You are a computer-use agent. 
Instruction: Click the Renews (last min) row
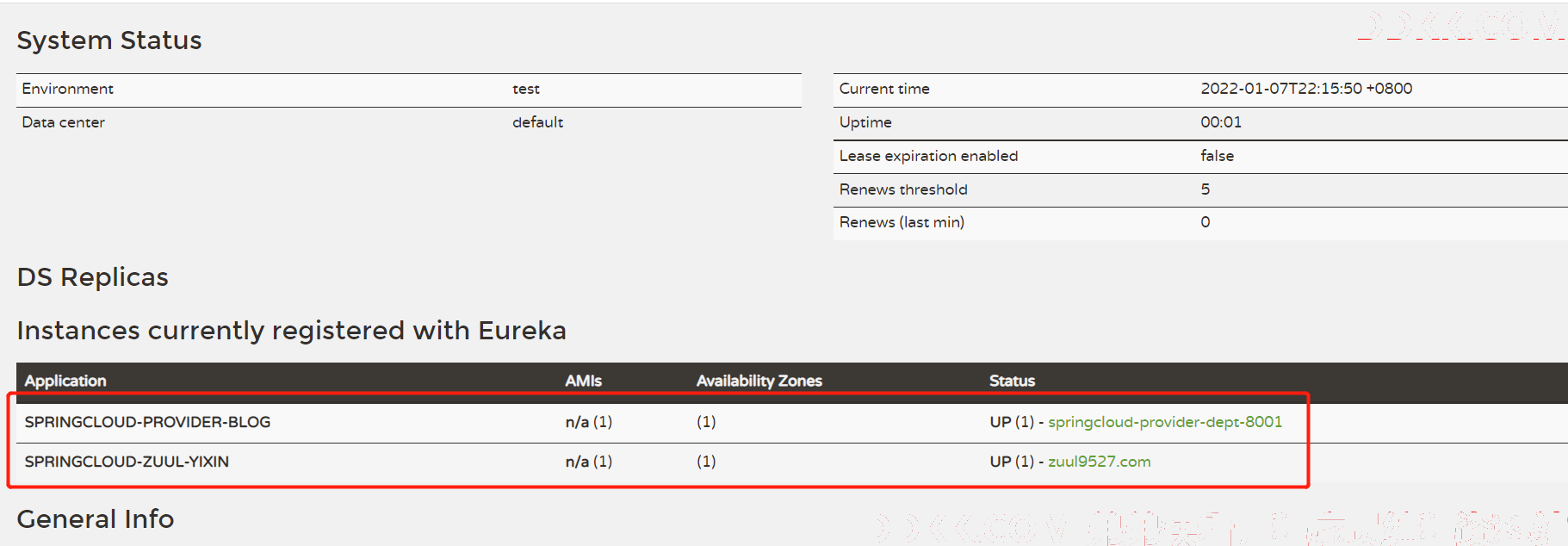(1200, 223)
